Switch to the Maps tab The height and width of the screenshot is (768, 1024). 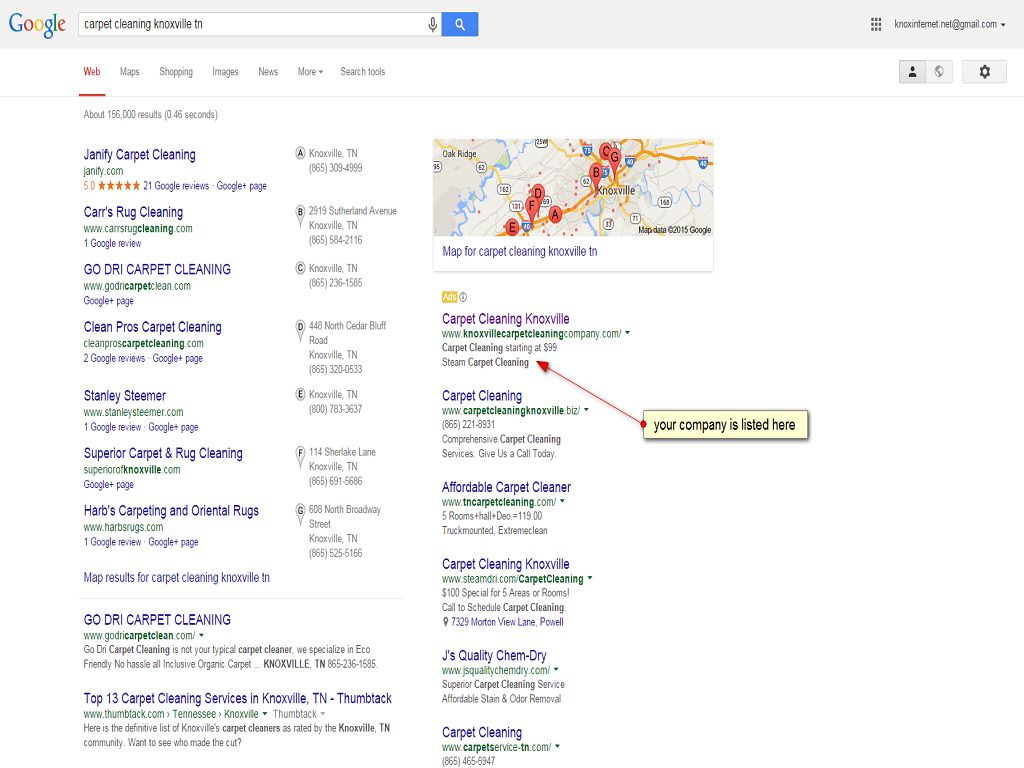[x=129, y=71]
